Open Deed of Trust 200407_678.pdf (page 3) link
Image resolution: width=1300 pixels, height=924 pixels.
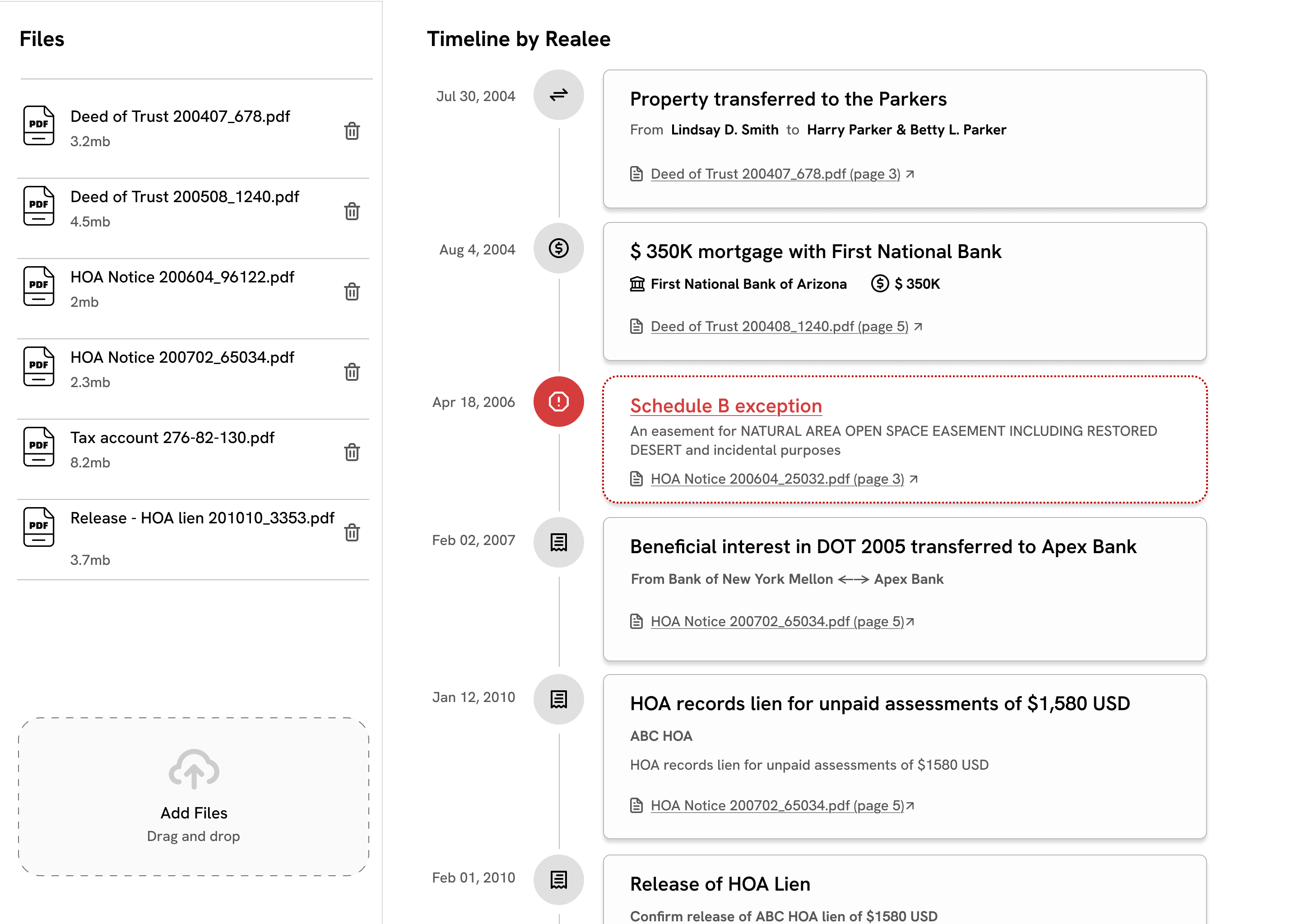(x=775, y=174)
